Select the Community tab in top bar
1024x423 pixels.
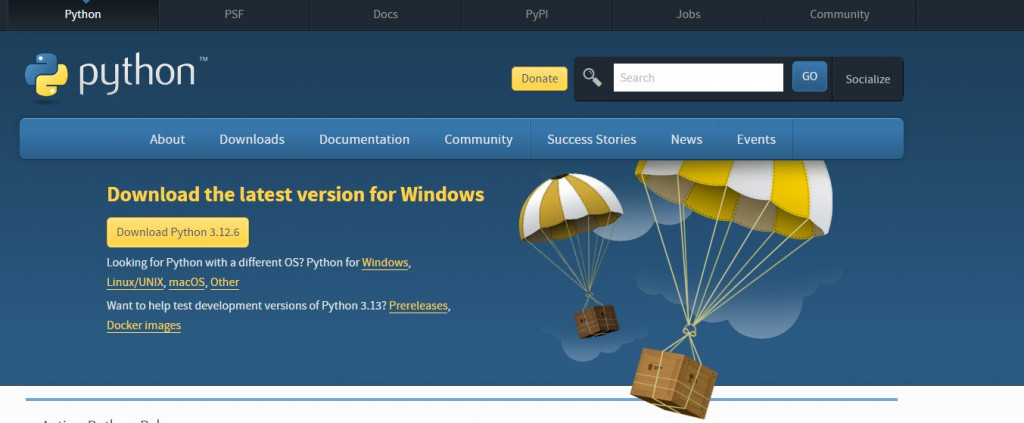839,14
